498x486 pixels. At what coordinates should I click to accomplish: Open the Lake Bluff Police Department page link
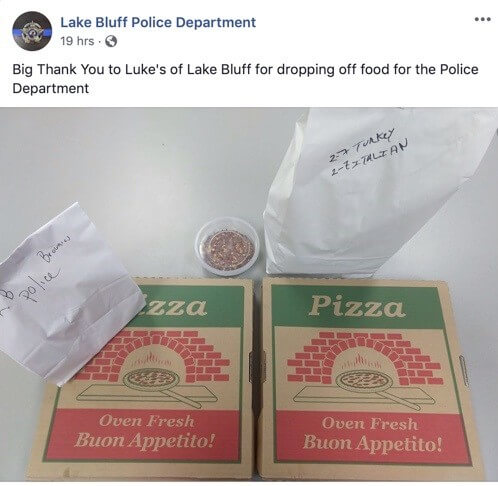pyautogui.click(x=158, y=22)
